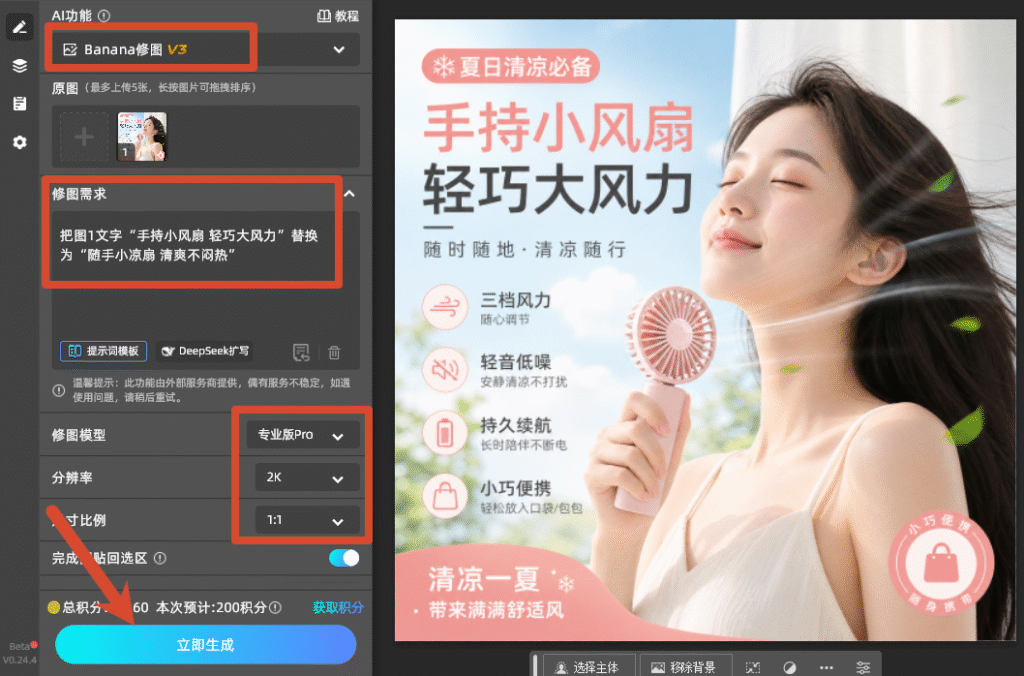Open the Banana修图 V3 function dropdown
Viewport: 1024px width, 676px height.
pos(206,49)
